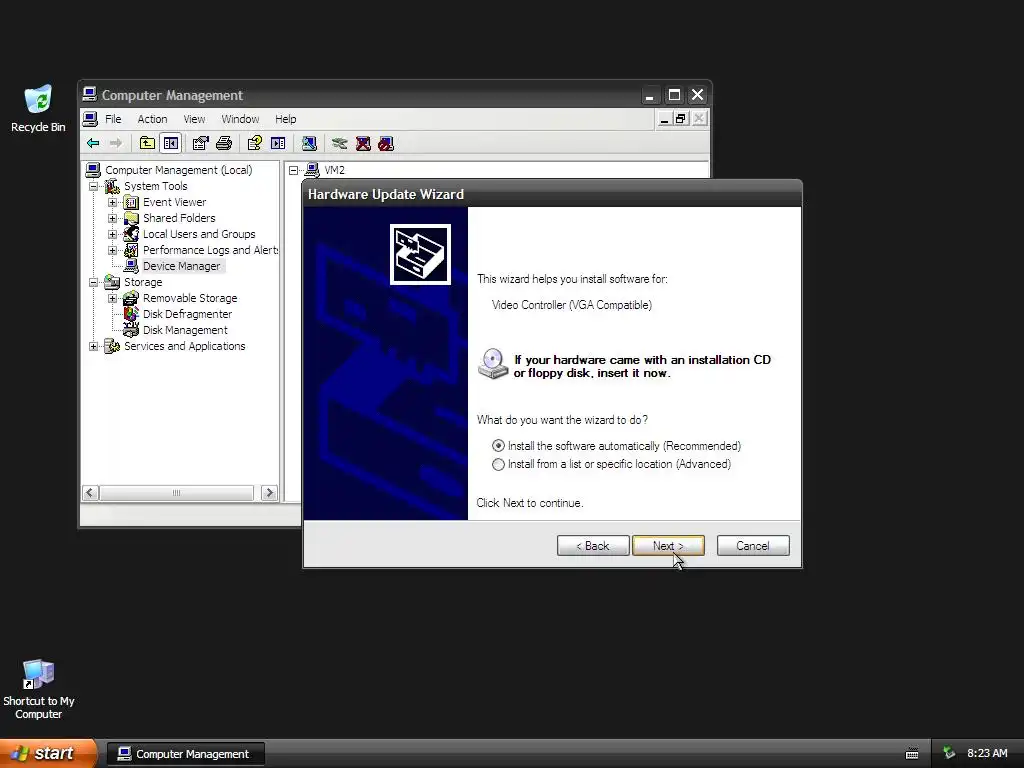Collapse the System Tools tree node
Viewport: 1024px width, 768px height.
[94, 186]
